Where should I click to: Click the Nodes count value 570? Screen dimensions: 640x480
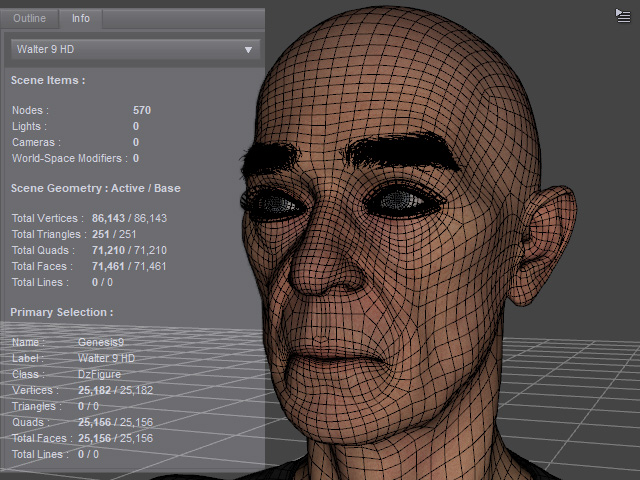click(142, 110)
